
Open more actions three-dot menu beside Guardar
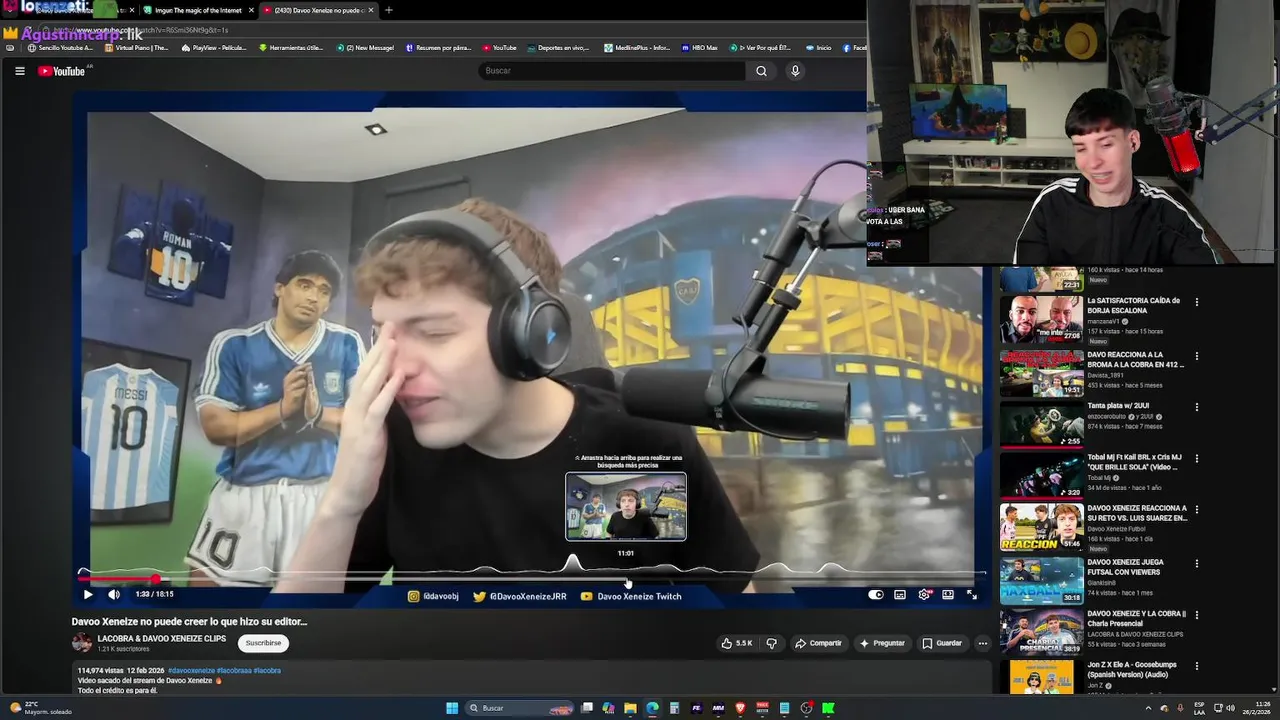click(983, 643)
